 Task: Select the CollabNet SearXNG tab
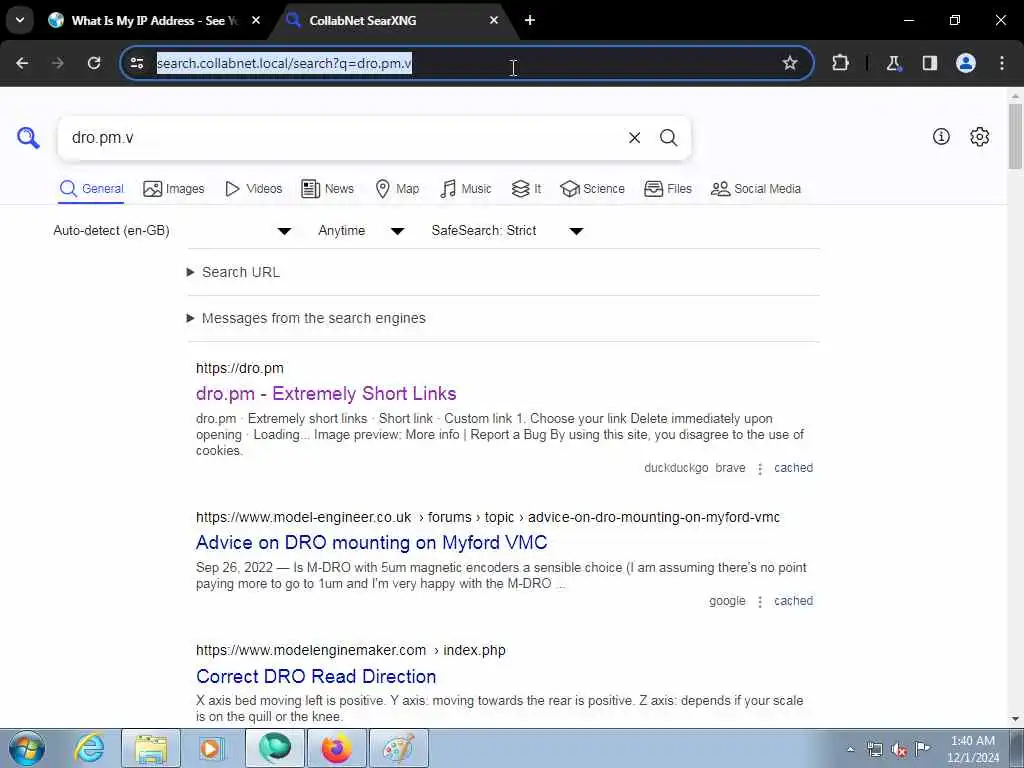(x=394, y=20)
